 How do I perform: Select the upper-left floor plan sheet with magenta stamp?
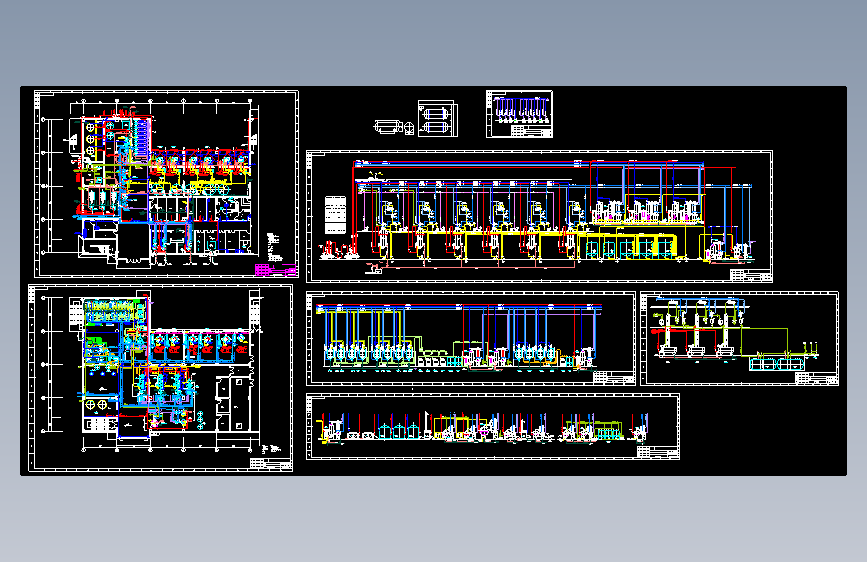click(166, 184)
